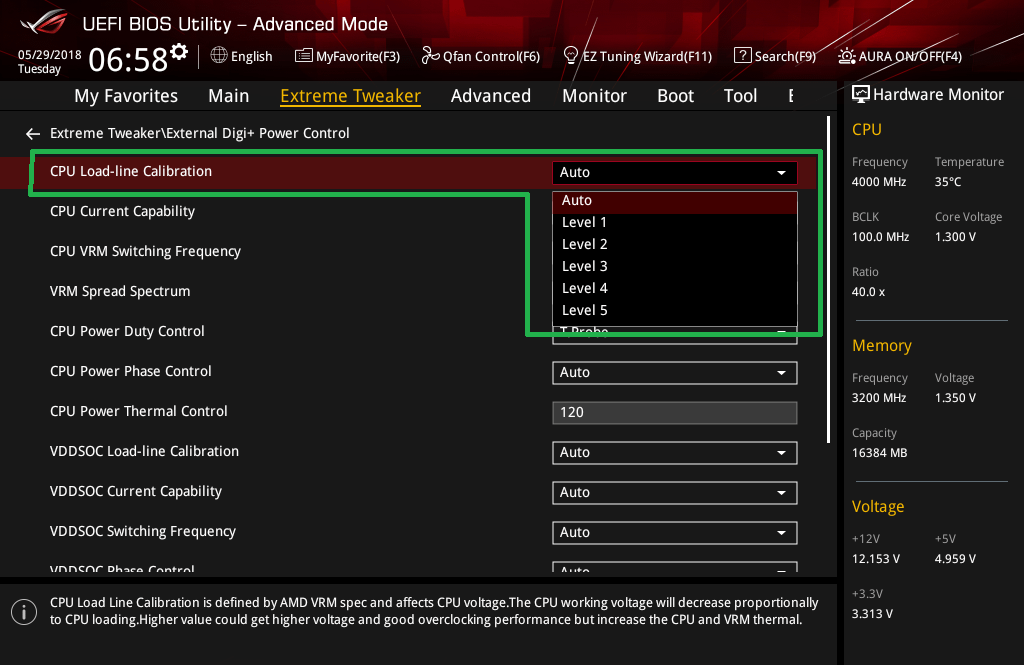
Task: Start the EZ Tuning Wizard(F11)
Action: [x=637, y=56]
